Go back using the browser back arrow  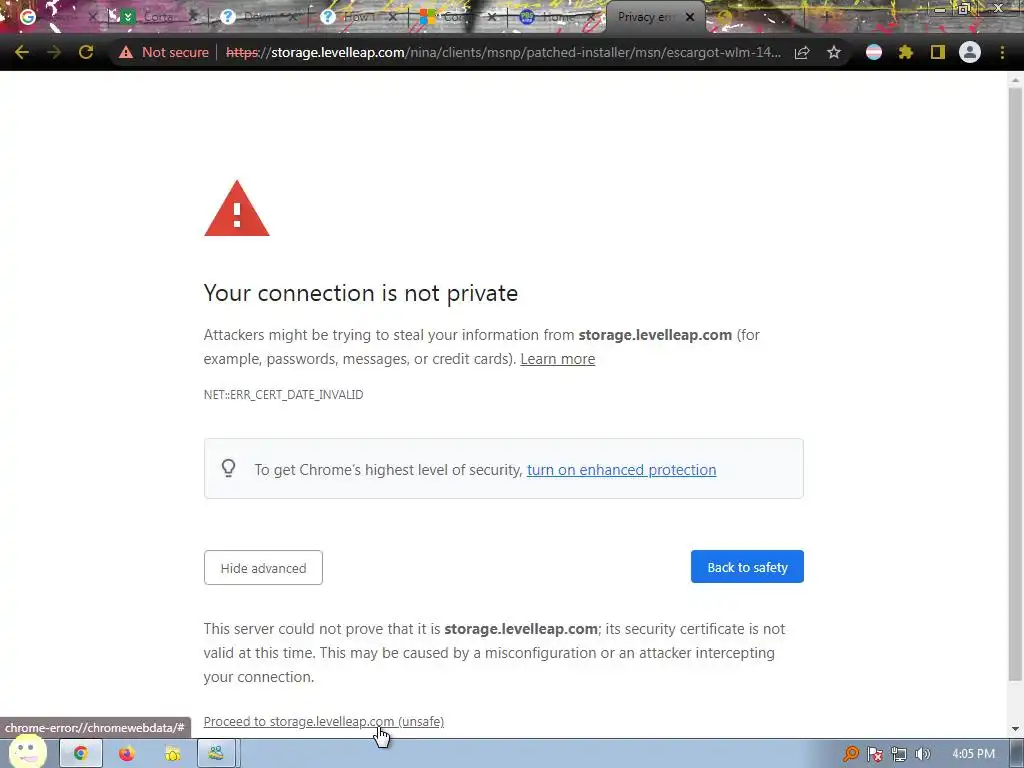pos(22,52)
